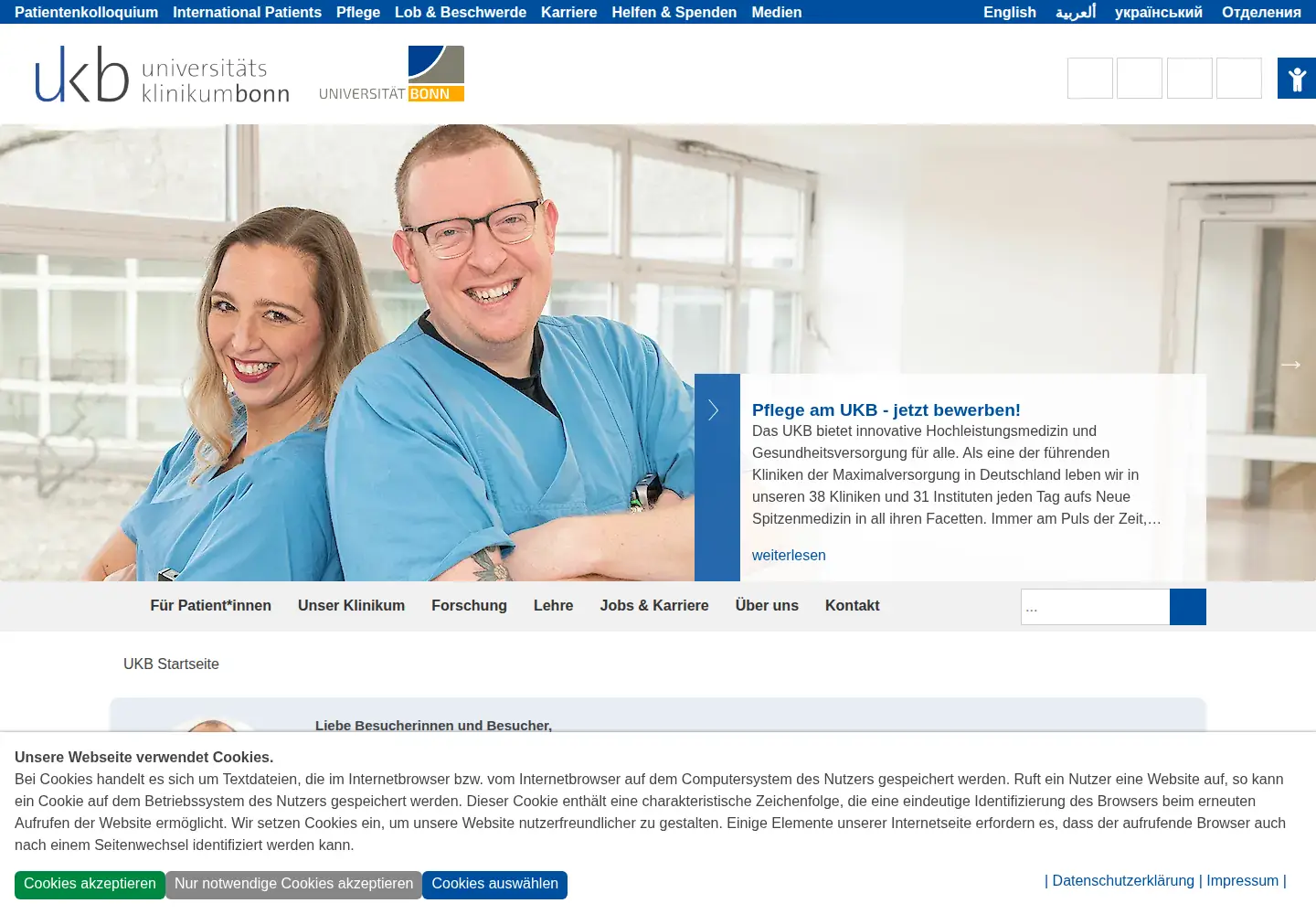Click Pflege in the top bar

click(x=358, y=12)
